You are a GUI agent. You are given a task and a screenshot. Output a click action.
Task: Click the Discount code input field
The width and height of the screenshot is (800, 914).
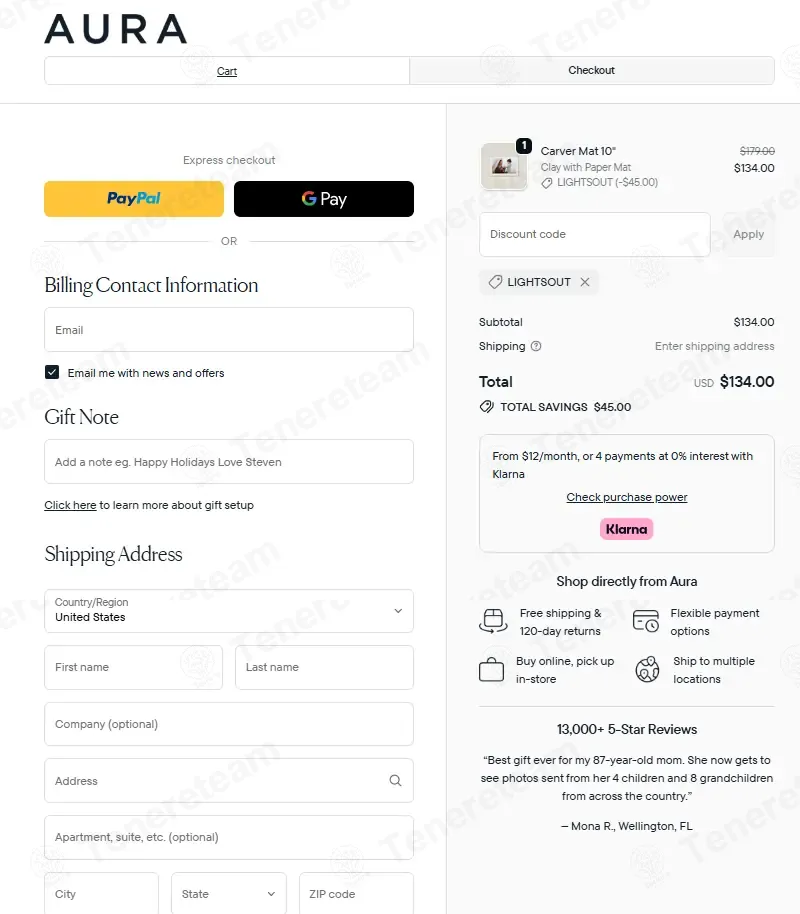click(595, 234)
